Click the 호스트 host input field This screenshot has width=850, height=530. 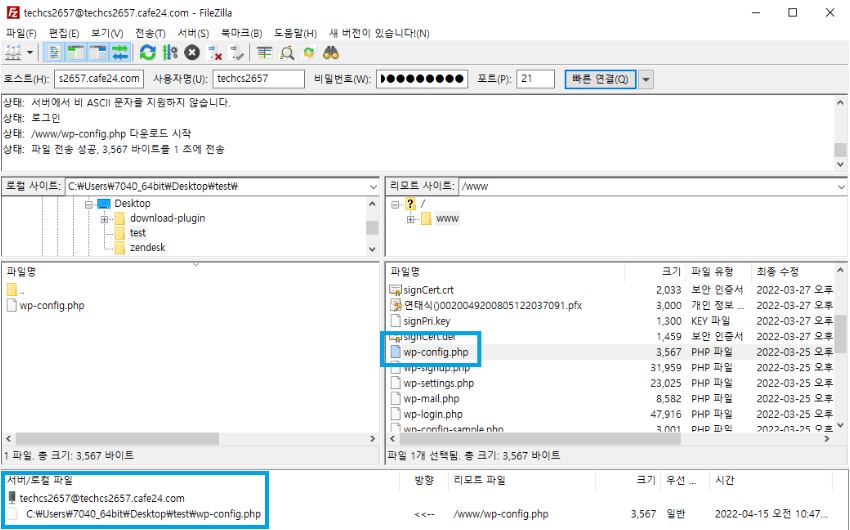99,79
